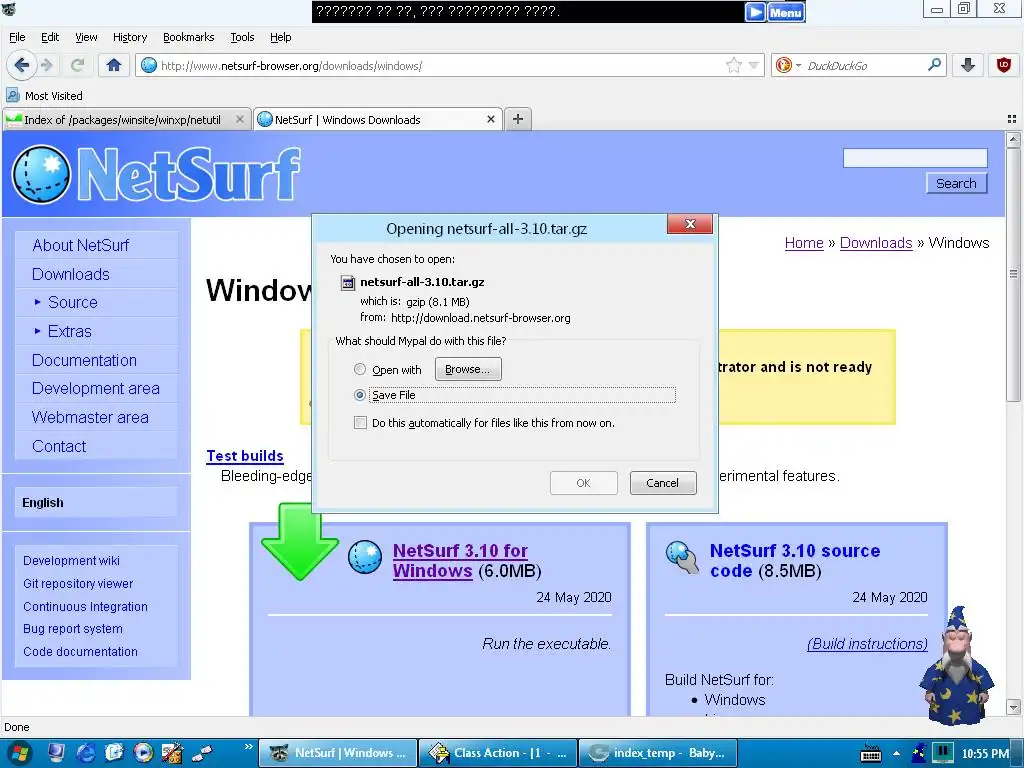This screenshot has height=768, width=1024.
Task: Click OK in the Opening dialog
Action: click(x=583, y=483)
